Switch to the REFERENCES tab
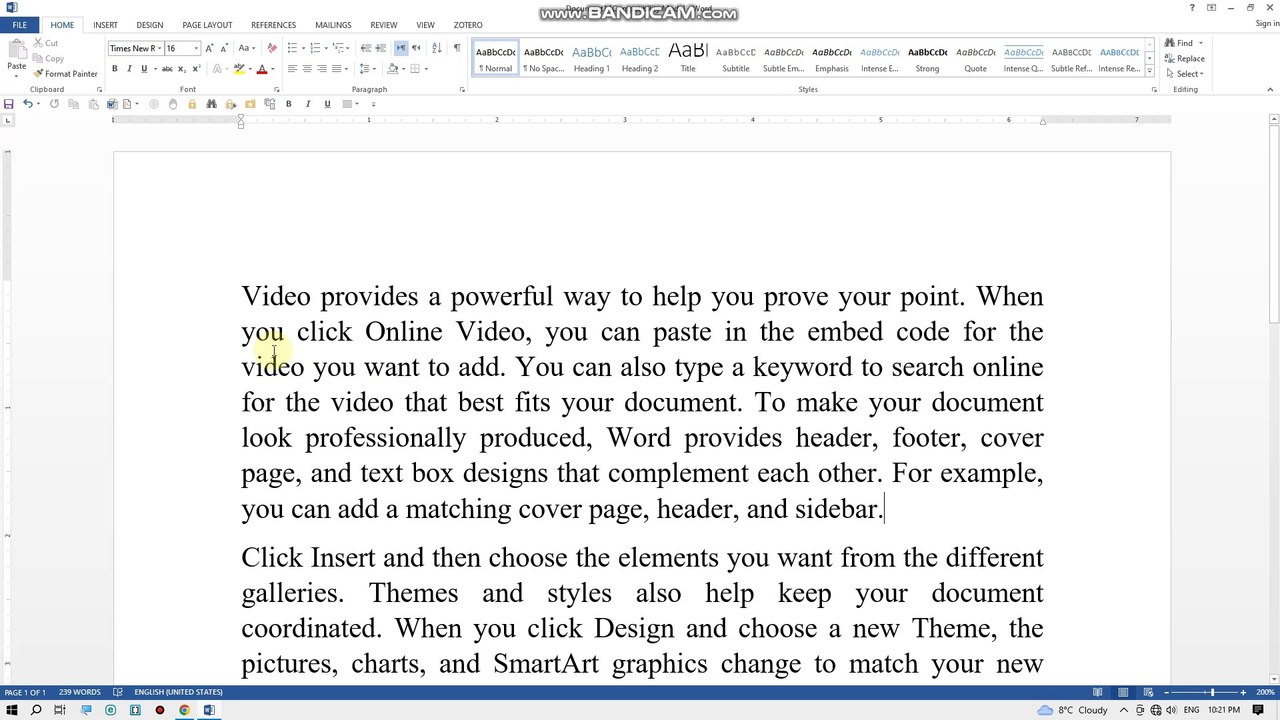 pyautogui.click(x=273, y=25)
